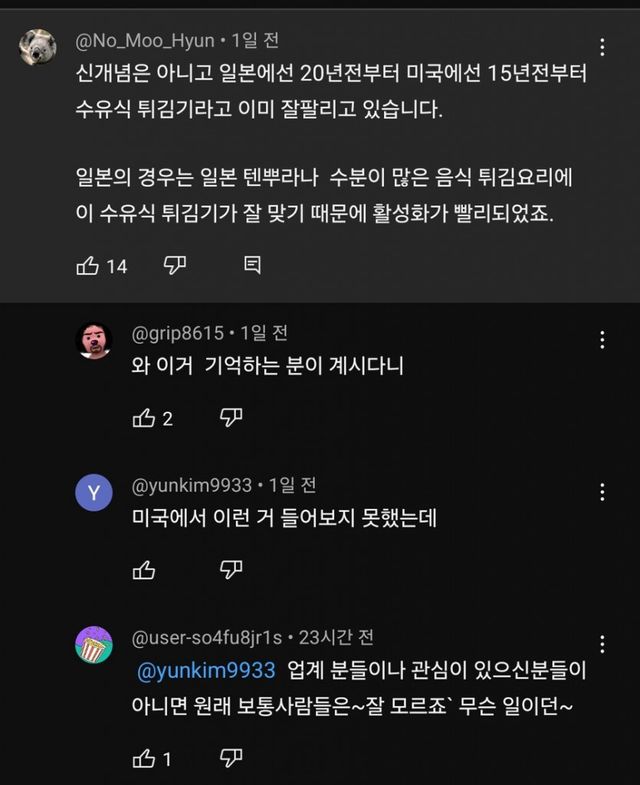The image size is (640, 785).
Task: Like the reply by @grip8615
Action: 144,417
